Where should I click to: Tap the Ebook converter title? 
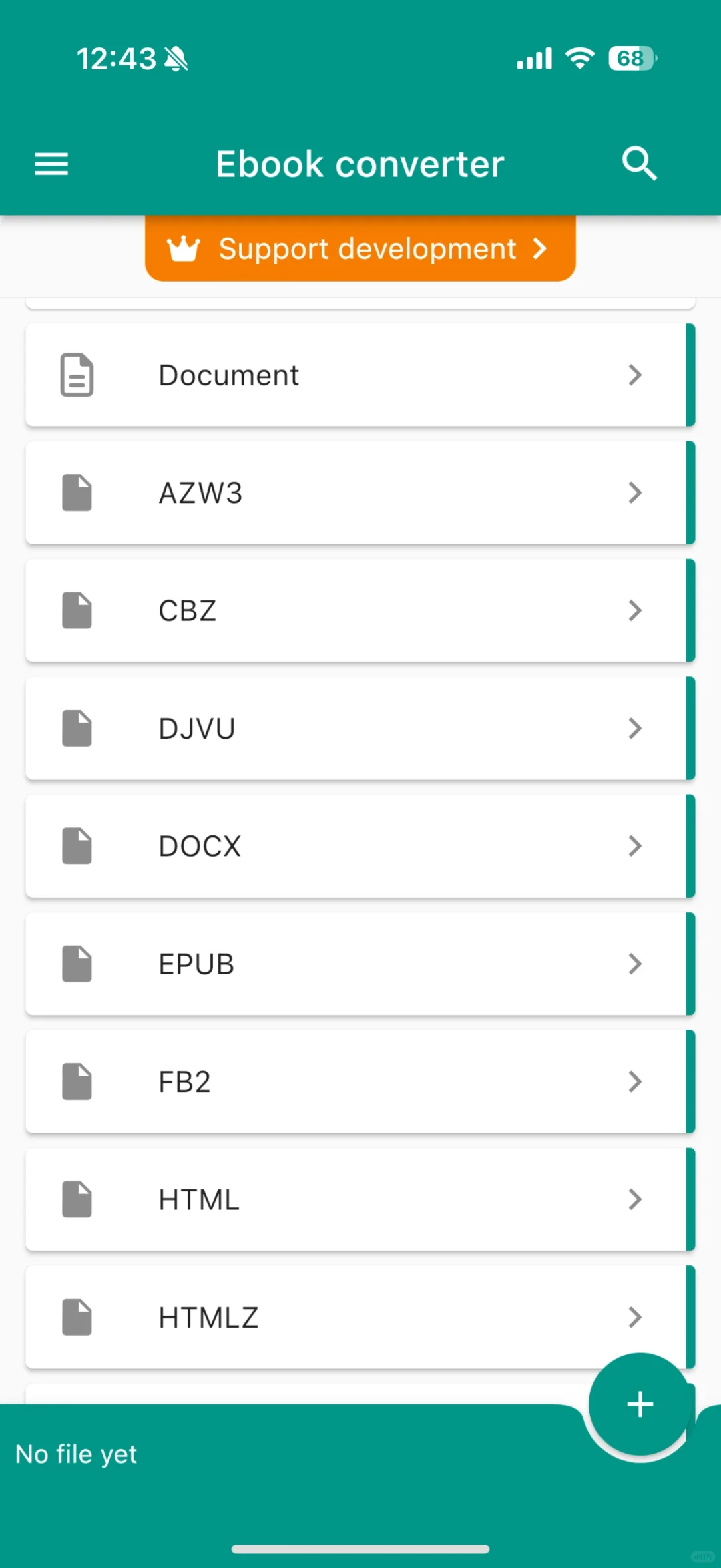point(360,164)
